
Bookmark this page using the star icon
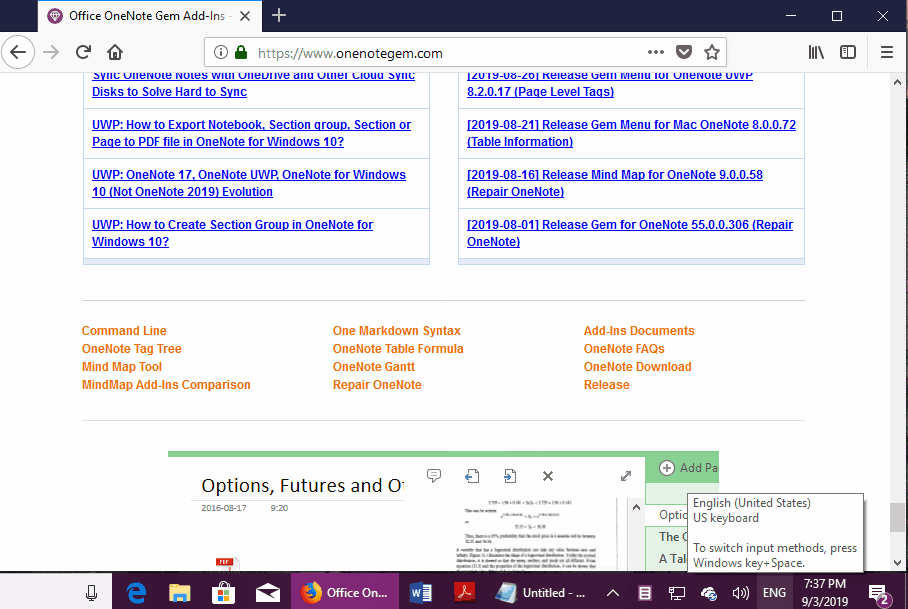tap(712, 51)
